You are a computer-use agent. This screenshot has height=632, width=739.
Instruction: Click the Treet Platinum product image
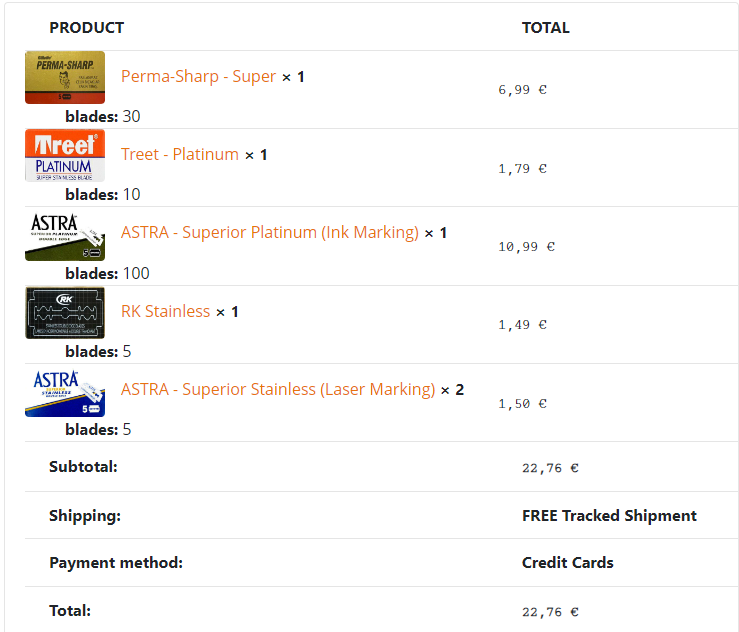(x=65, y=155)
